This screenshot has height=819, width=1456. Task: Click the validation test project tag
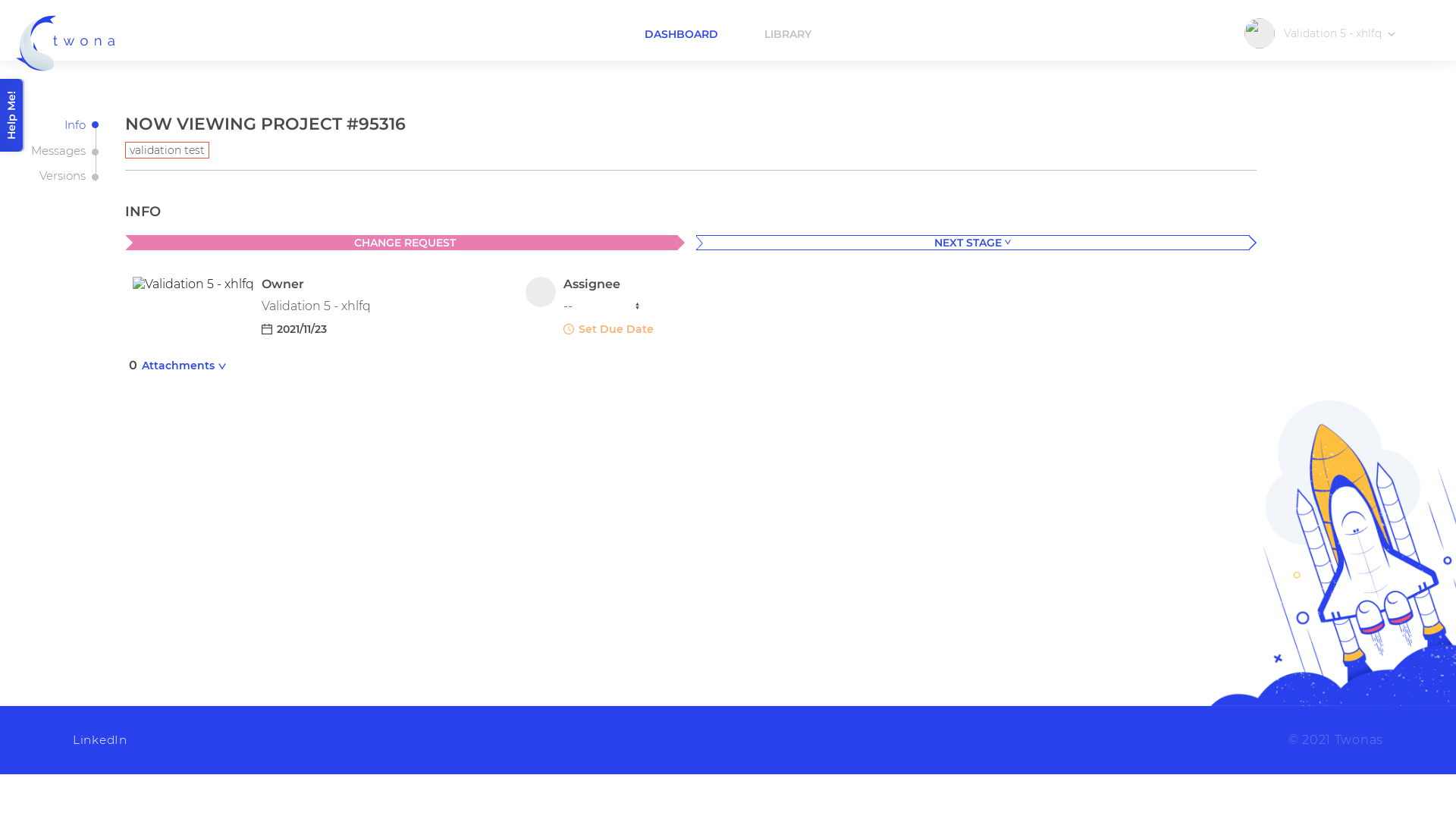click(167, 150)
